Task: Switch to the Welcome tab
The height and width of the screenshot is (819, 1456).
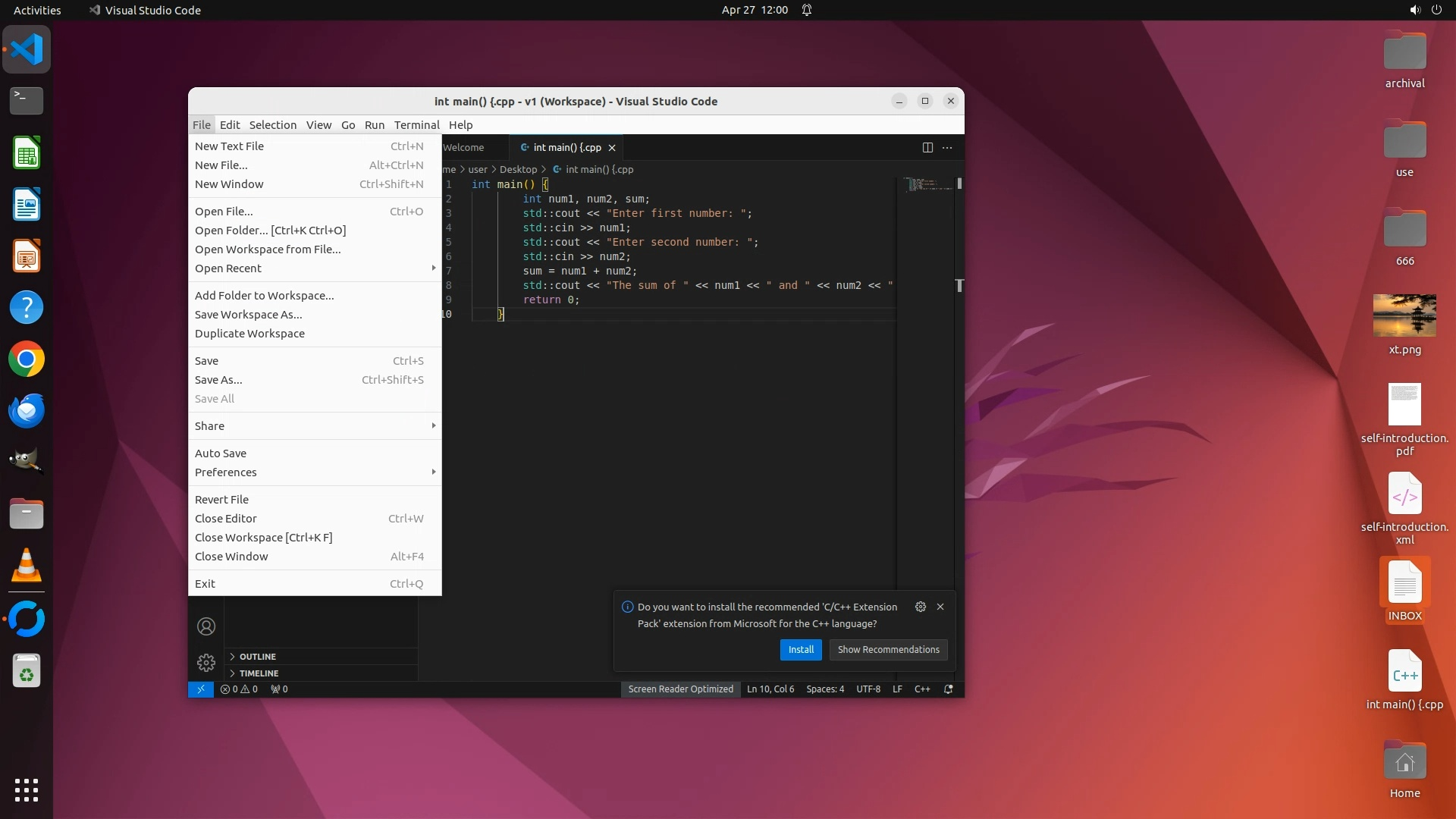Action: pos(463,148)
